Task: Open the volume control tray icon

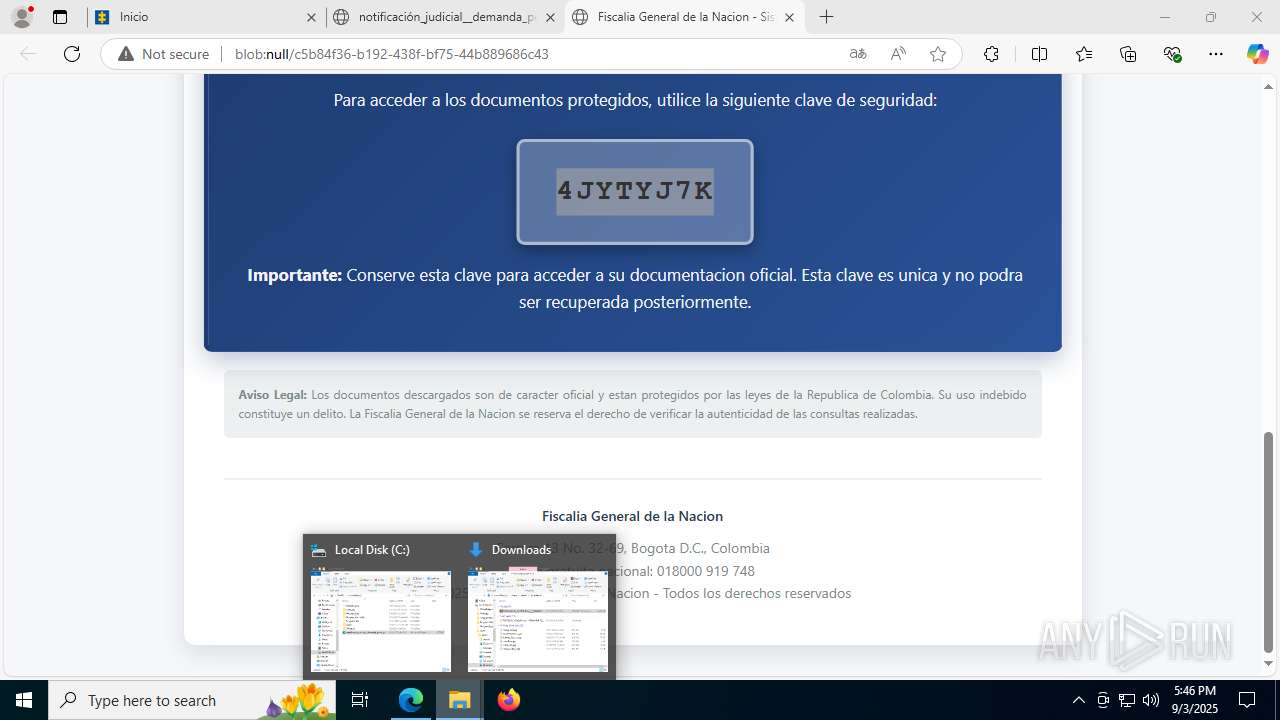Action: [x=1151, y=700]
